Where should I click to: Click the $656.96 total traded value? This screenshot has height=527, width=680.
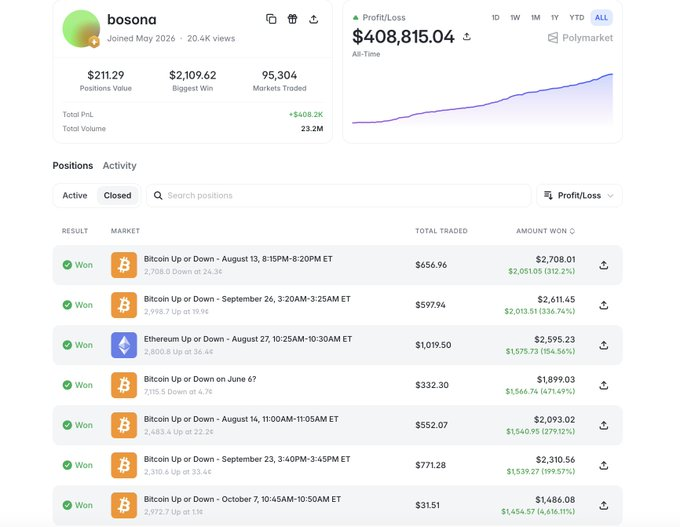pos(431,265)
